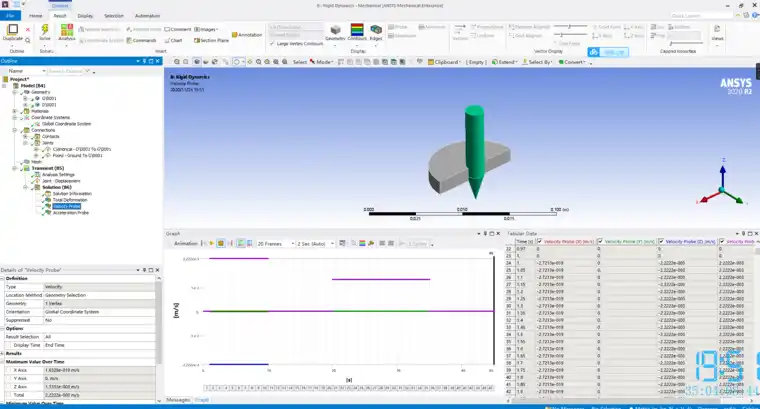Viewport: 760px width, 409px height.
Task: Toggle the Total result checkbox in Details
Action: [9, 395]
